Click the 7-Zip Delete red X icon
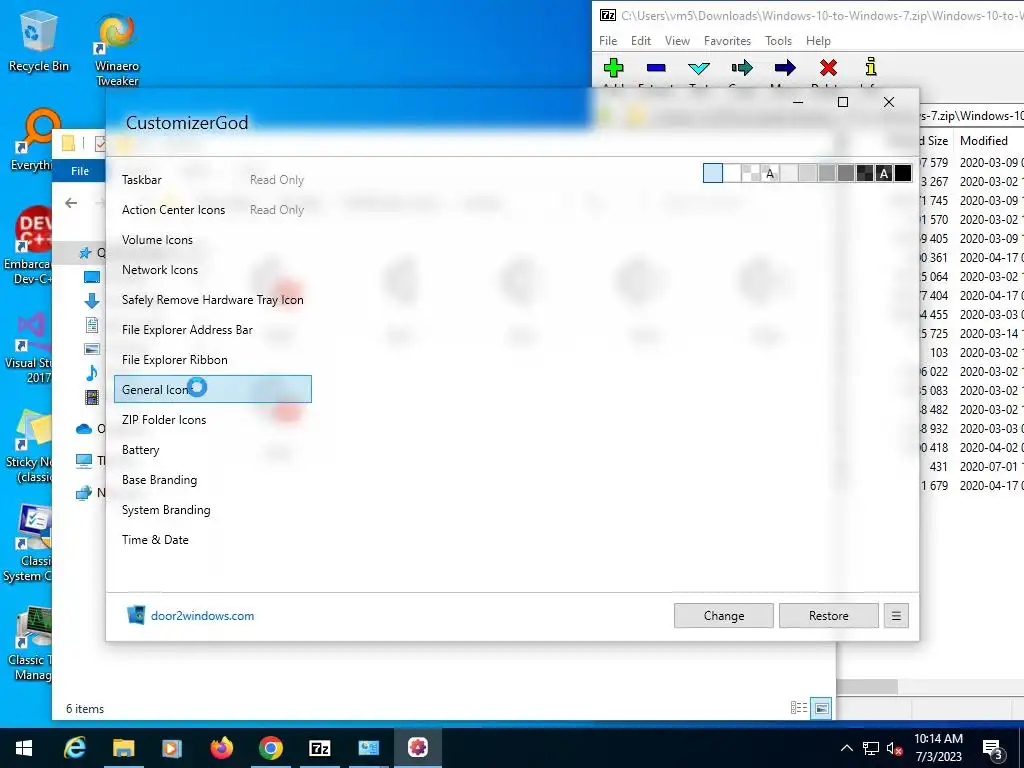 click(828, 67)
